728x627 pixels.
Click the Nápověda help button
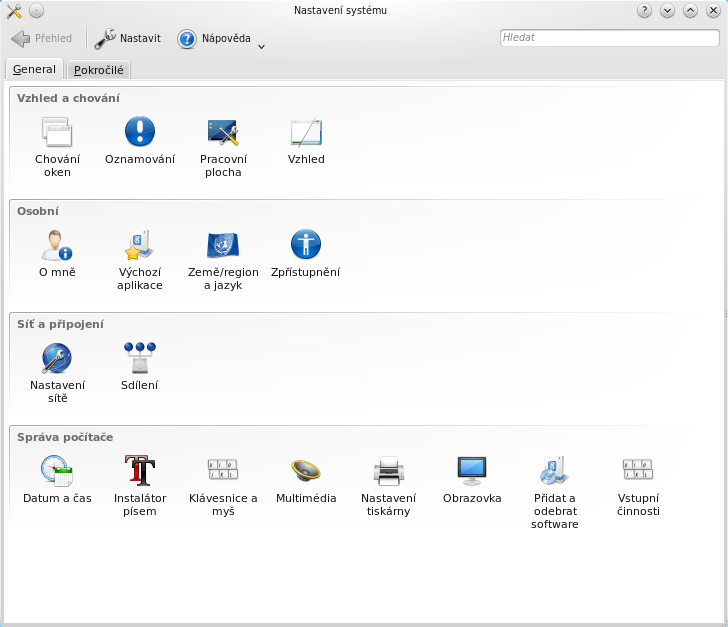214,38
